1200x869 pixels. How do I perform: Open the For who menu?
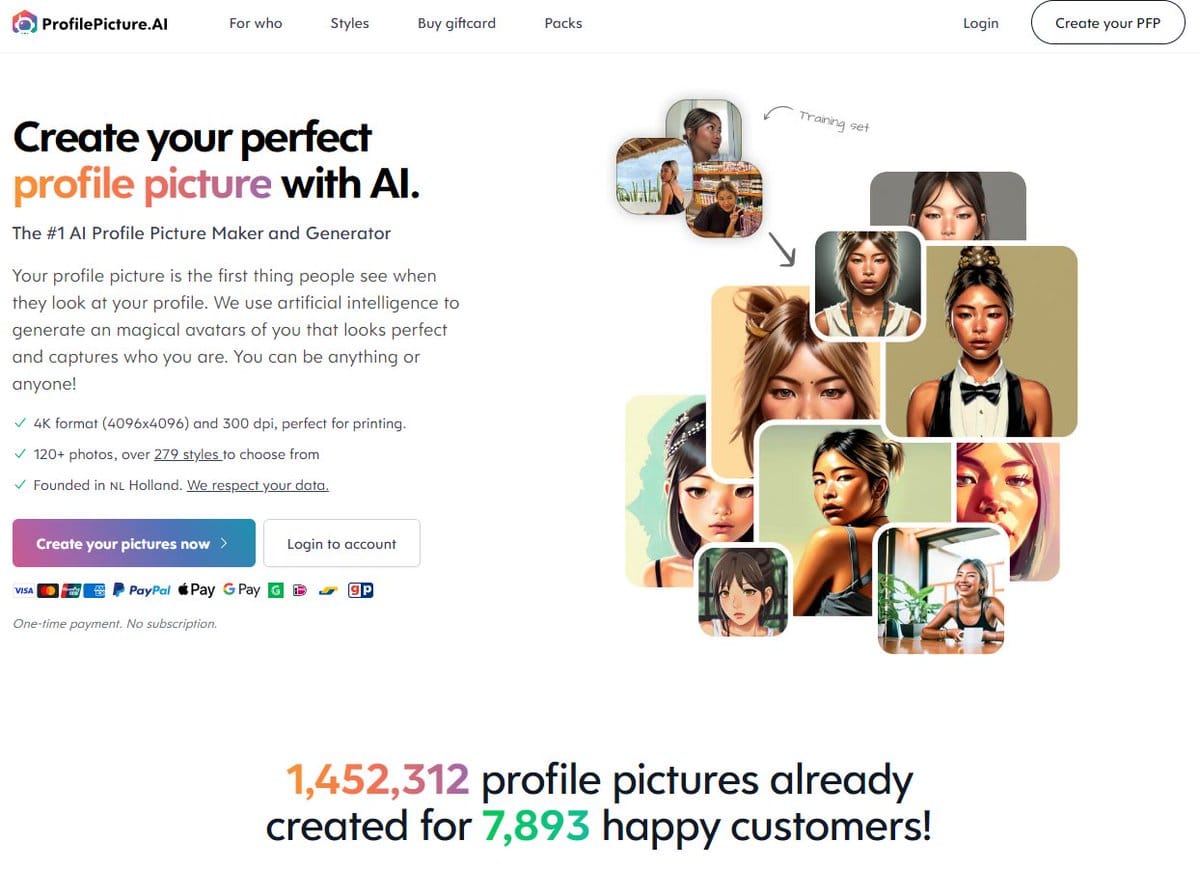(256, 23)
